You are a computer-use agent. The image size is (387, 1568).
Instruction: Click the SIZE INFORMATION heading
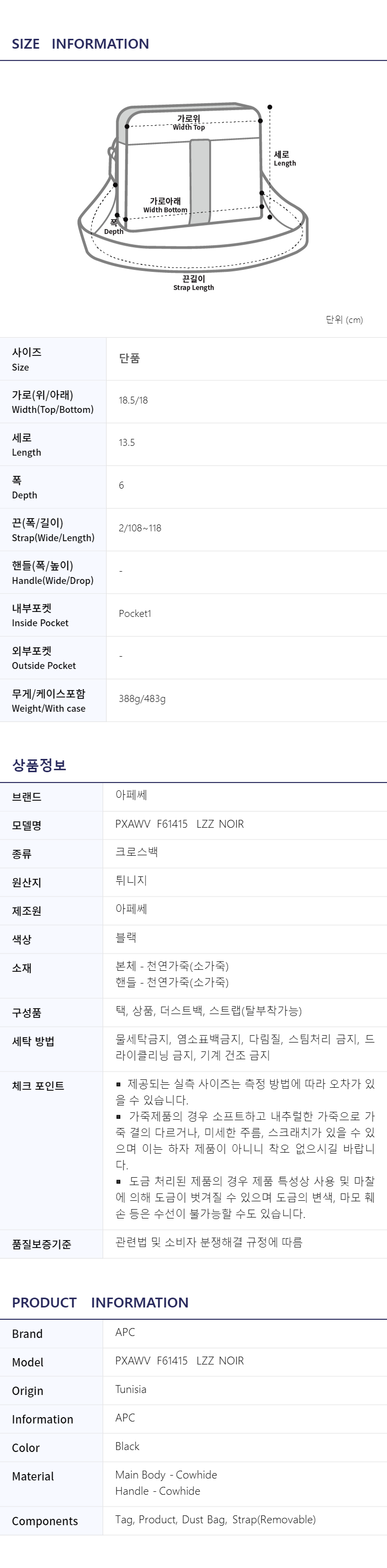(x=81, y=44)
